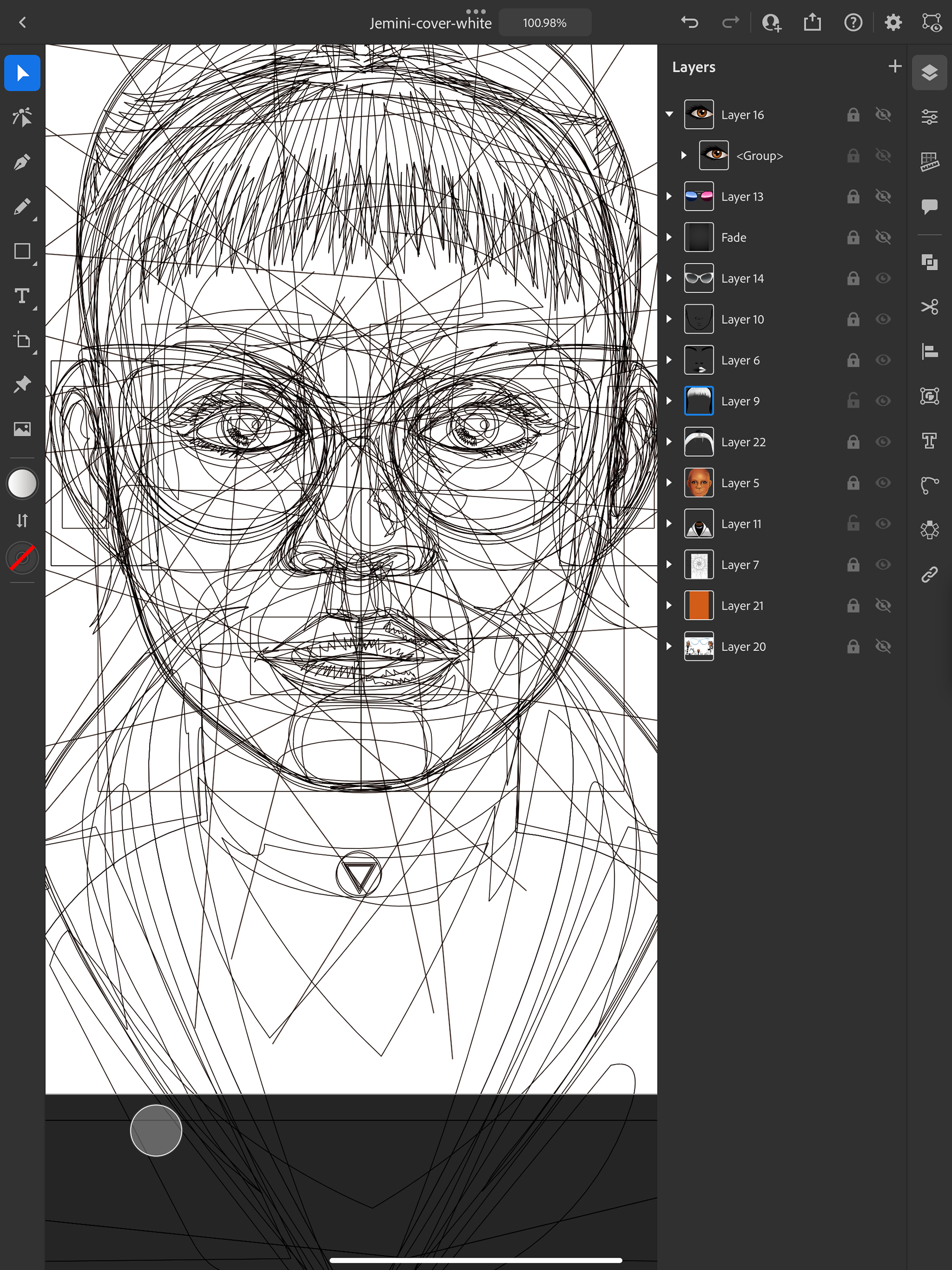This screenshot has height=1270, width=952.
Task: Open the 100.98% zoom level field
Action: click(x=544, y=23)
